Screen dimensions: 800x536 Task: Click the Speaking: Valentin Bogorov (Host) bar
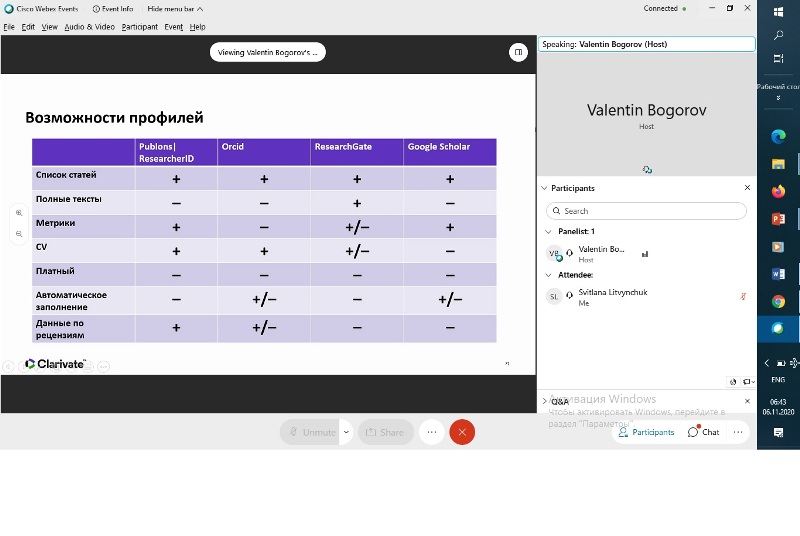(646, 44)
